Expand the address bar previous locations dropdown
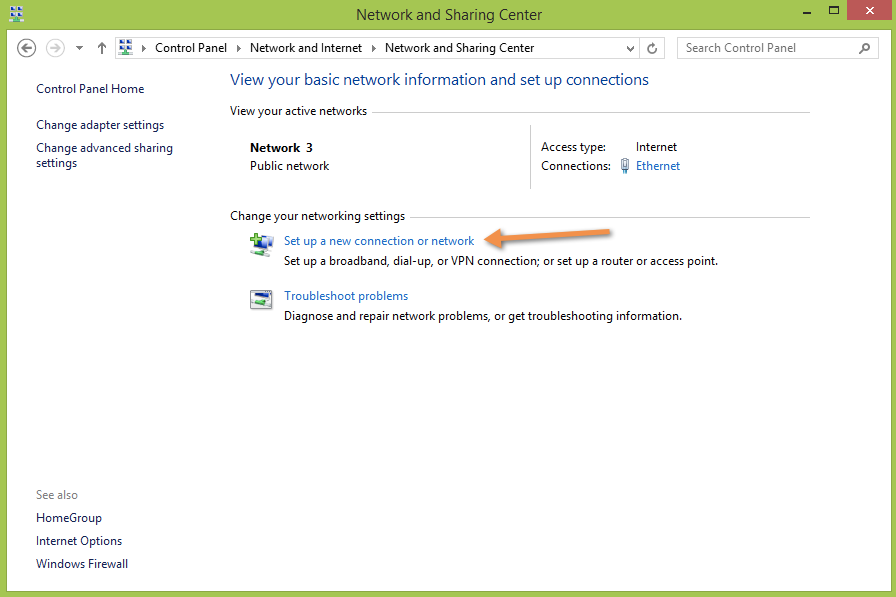This screenshot has height=597, width=896. (x=630, y=48)
